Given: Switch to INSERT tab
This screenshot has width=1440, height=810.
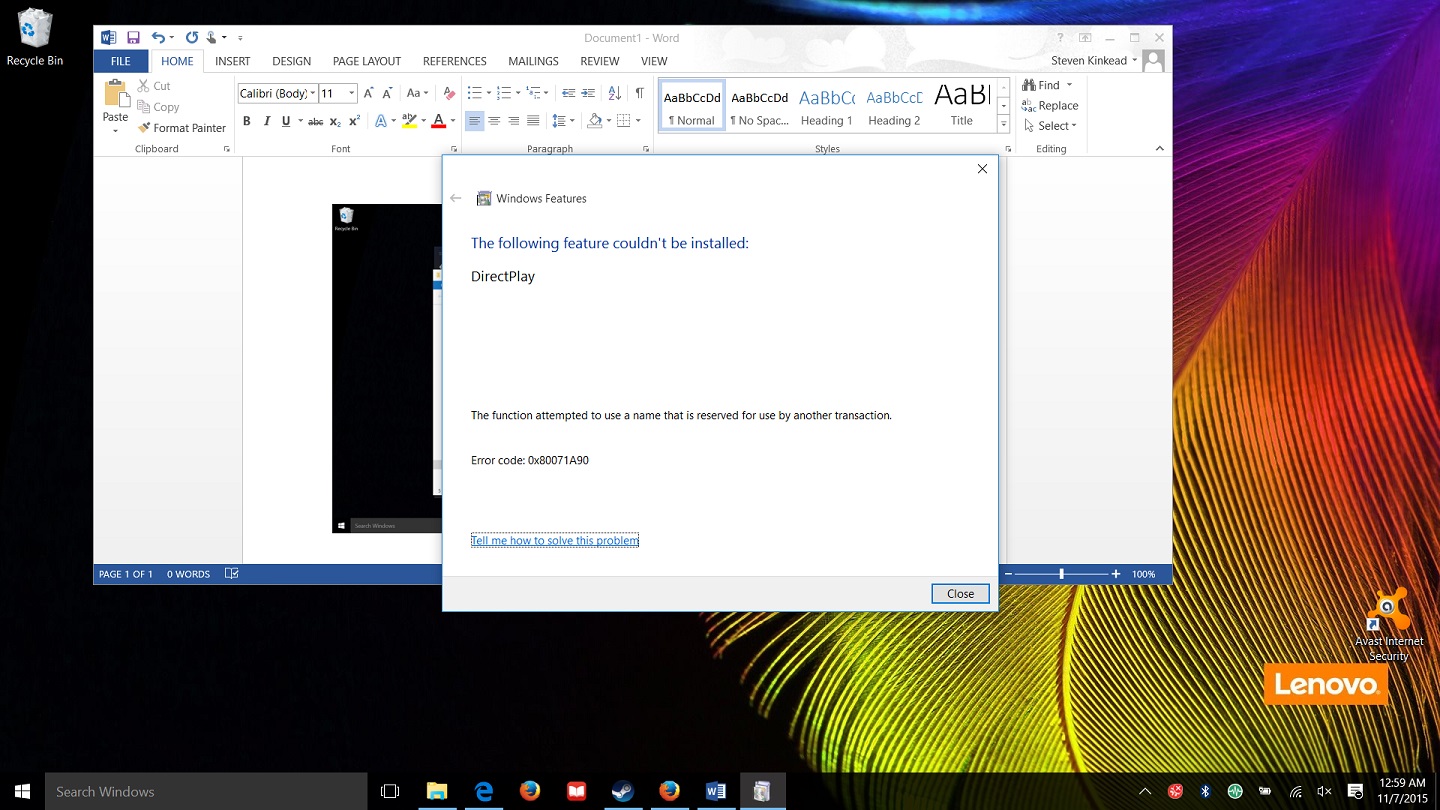Looking at the screenshot, I should (x=233, y=61).
